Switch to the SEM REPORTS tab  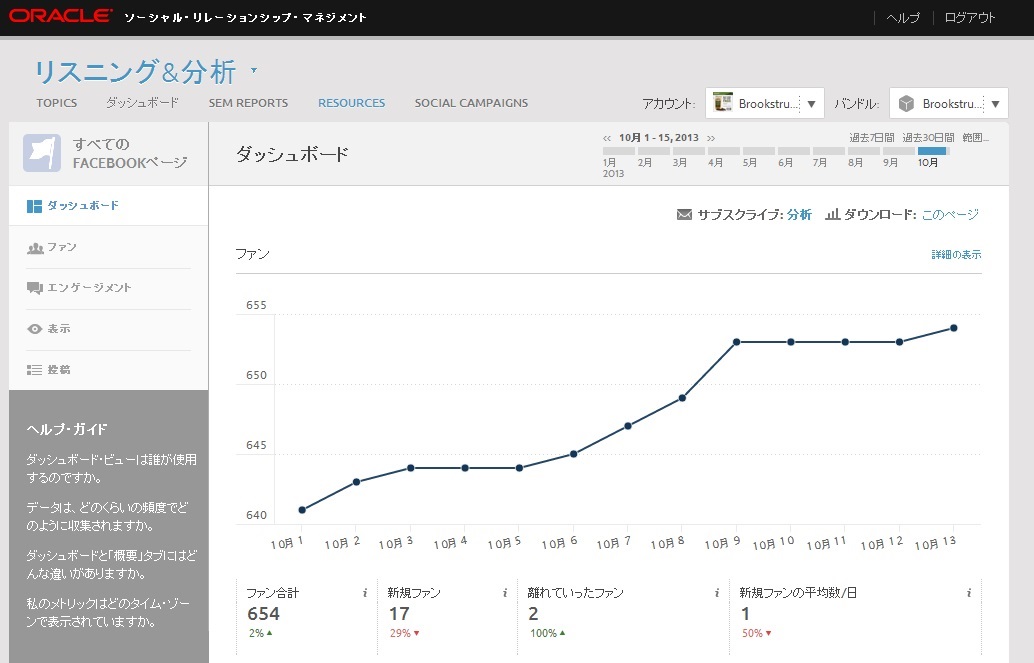pos(248,103)
